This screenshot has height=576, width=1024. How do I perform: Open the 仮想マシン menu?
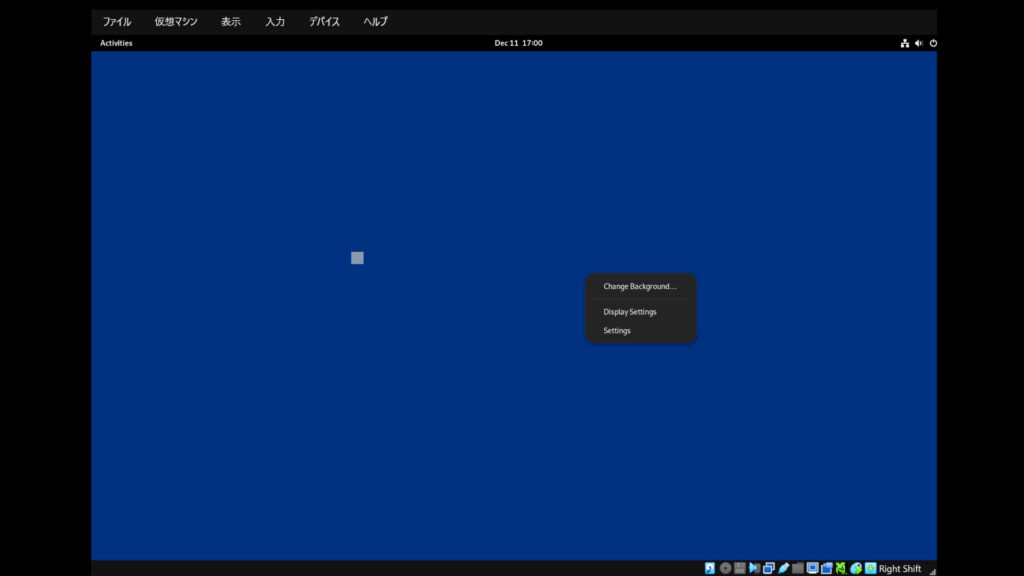point(176,21)
